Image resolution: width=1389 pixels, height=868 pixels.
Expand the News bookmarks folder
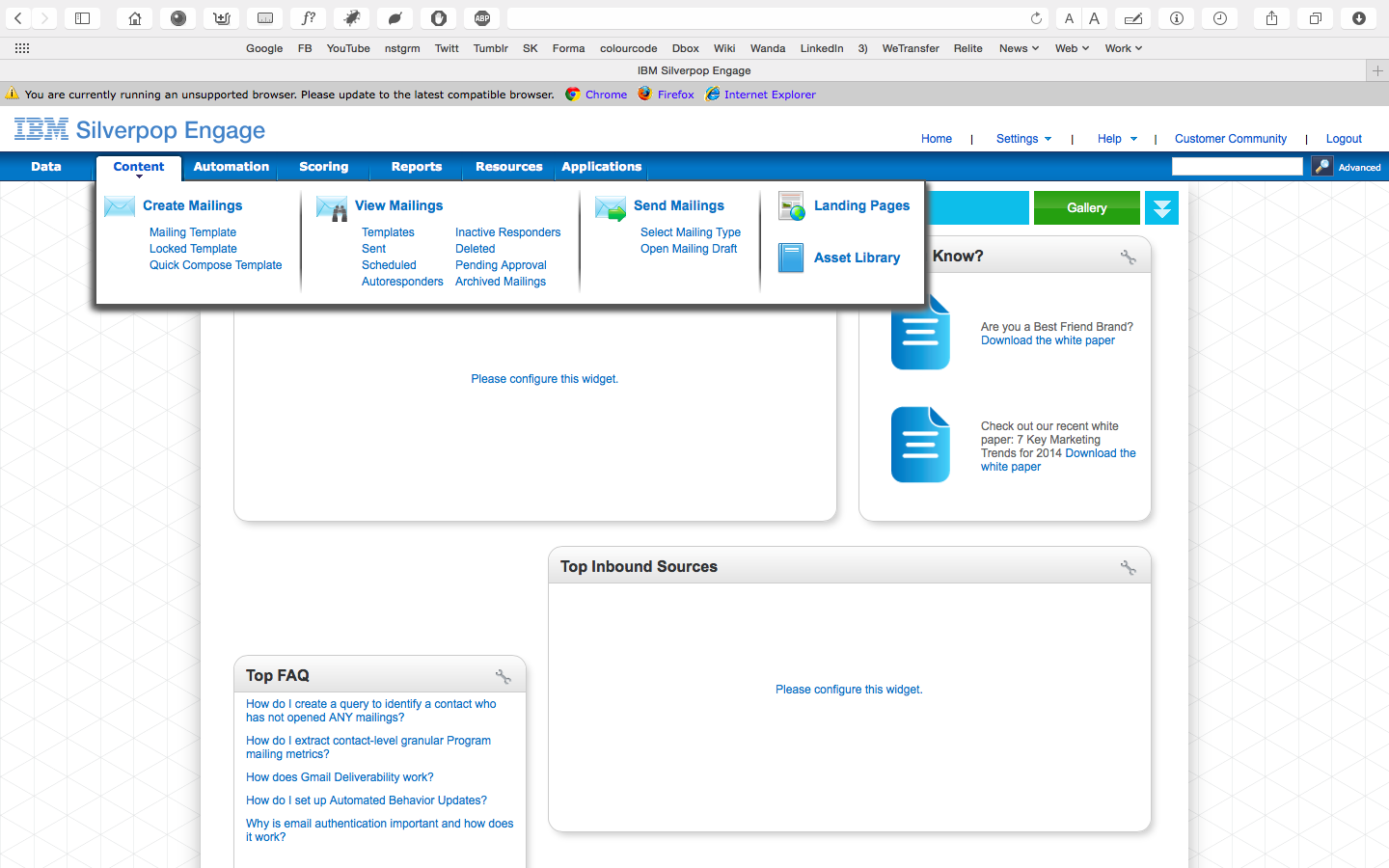point(1019,48)
